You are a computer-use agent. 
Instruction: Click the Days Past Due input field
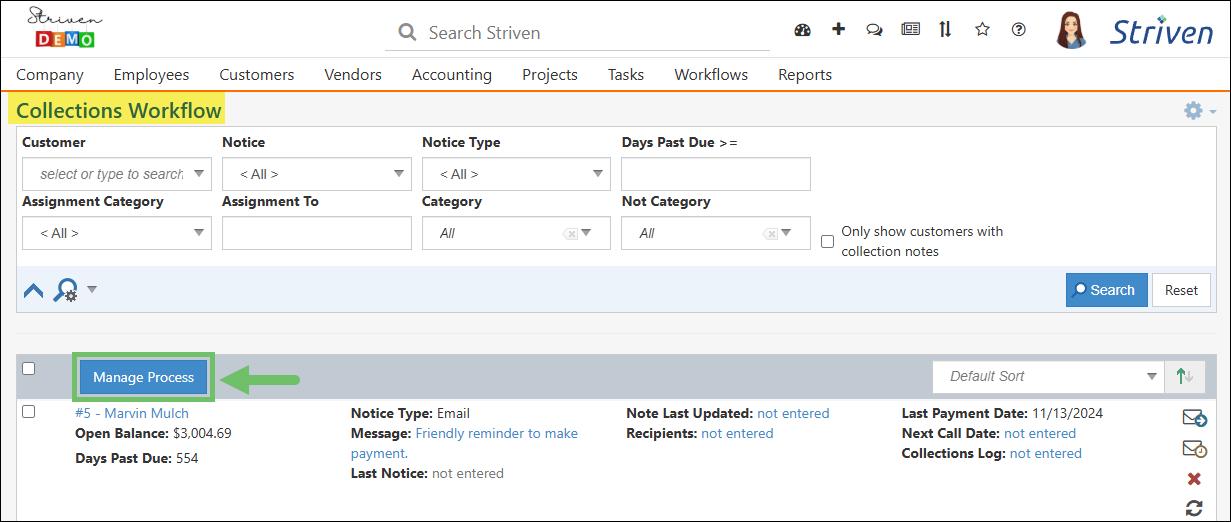click(x=716, y=174)
